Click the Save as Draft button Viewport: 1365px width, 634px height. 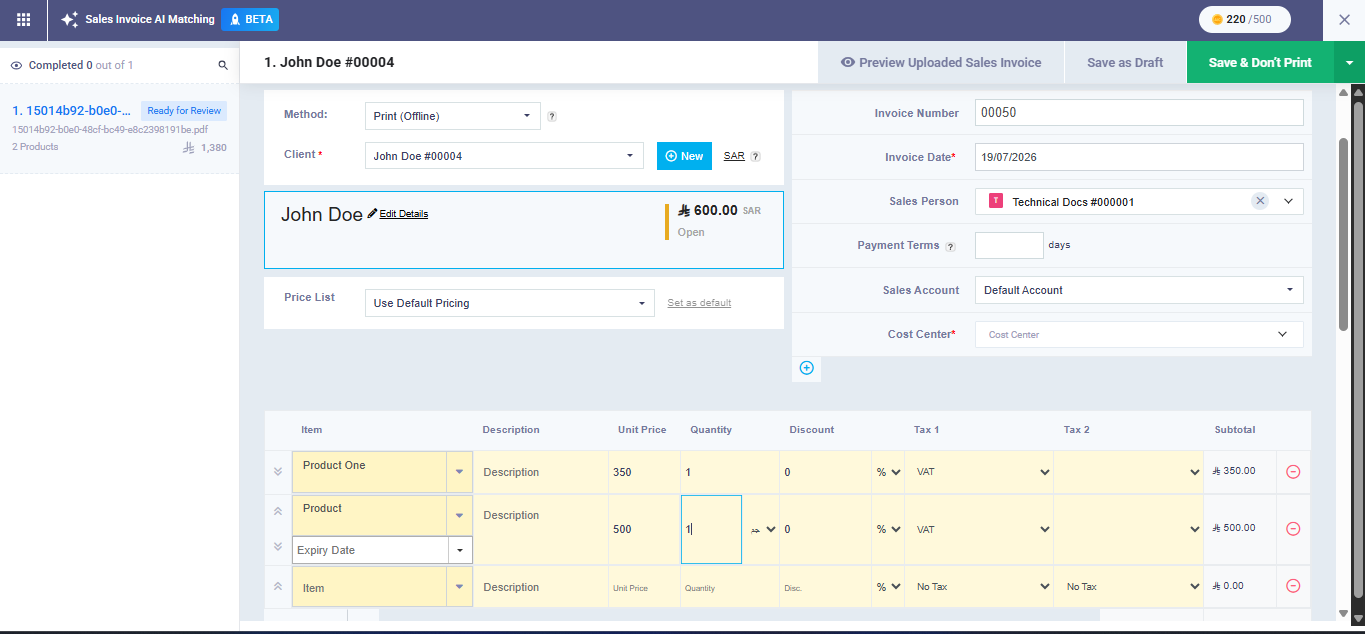1125,62
